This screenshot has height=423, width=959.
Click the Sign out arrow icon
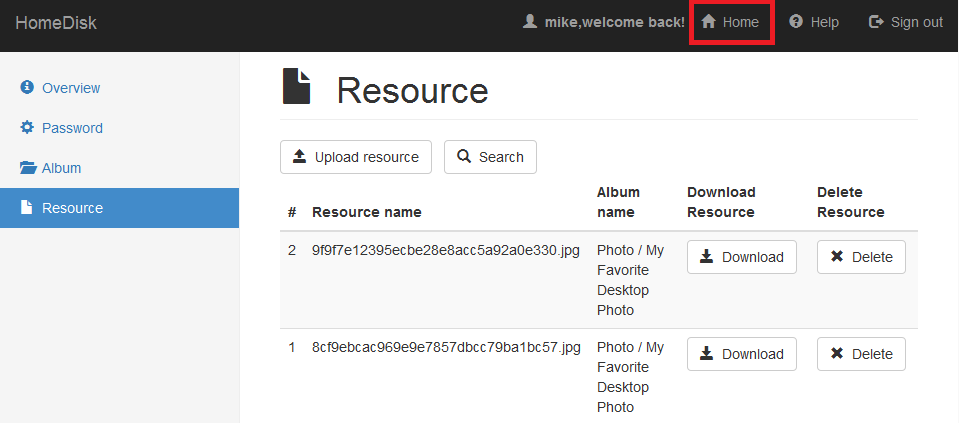(x=876, y=22)
